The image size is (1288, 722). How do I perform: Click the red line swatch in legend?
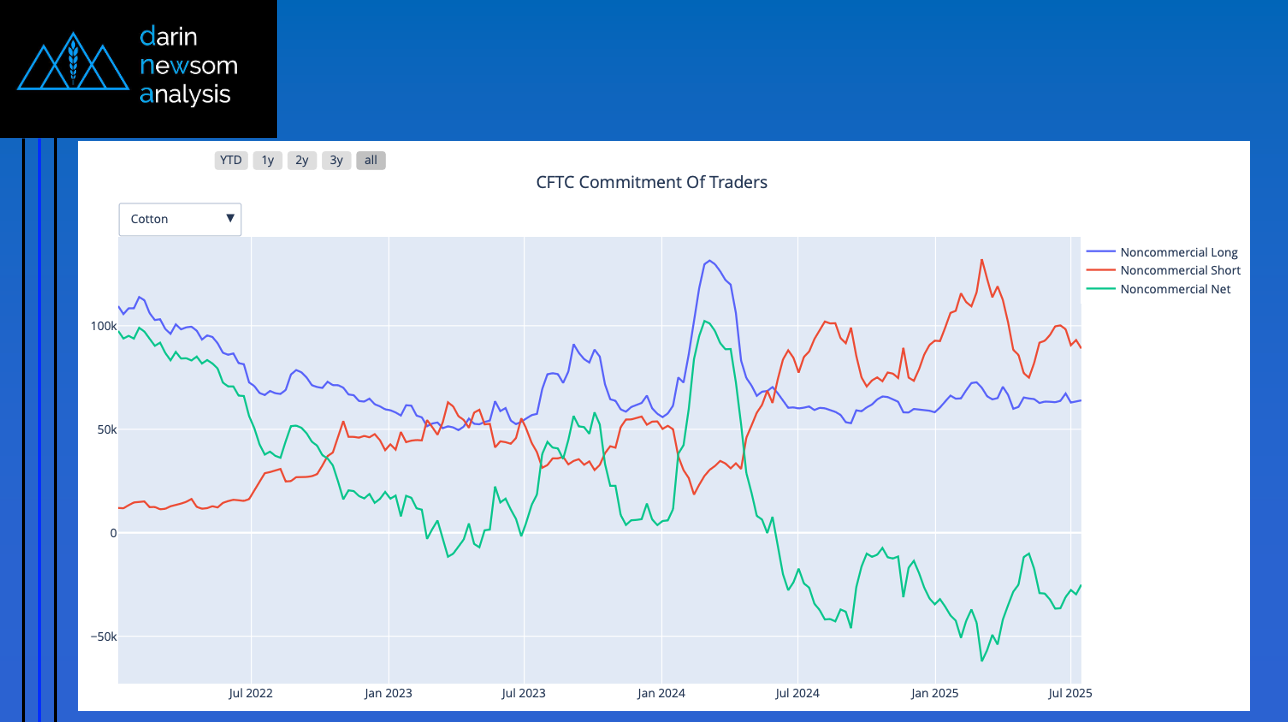pos(1100,271)
